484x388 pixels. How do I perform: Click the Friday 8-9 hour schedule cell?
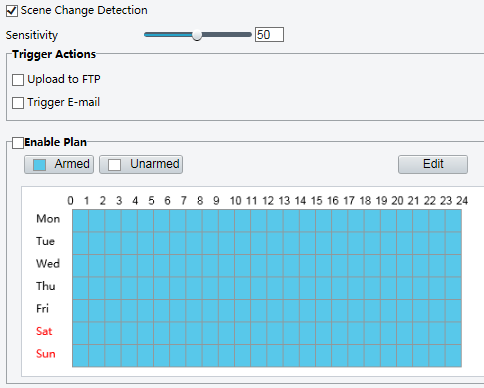click(x=210, y=311)
